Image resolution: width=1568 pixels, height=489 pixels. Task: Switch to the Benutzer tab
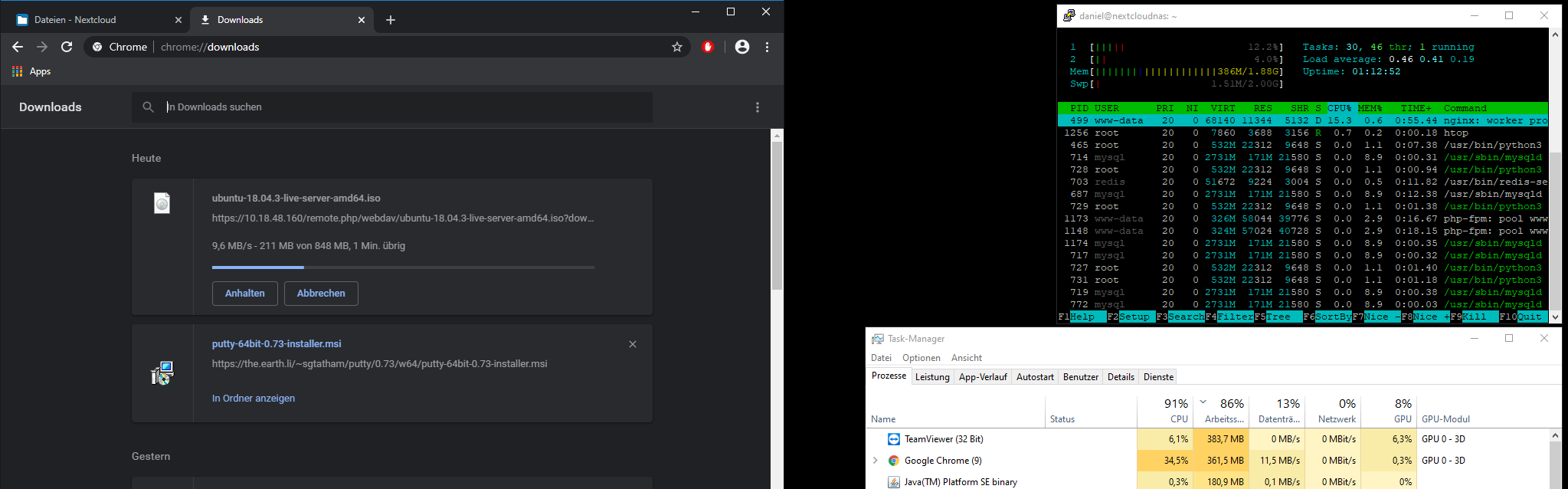coord(1081,377)
